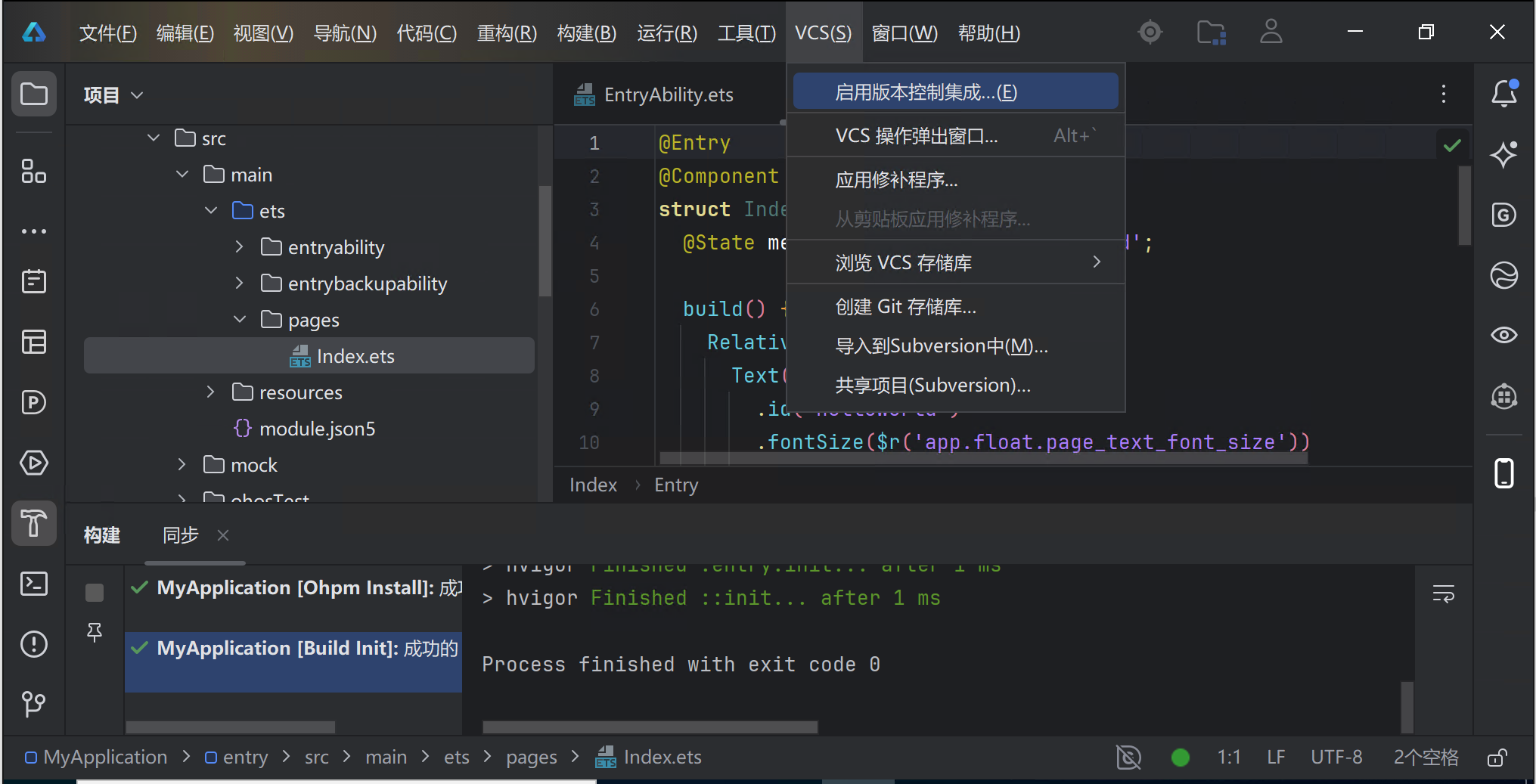Open the Previewer eye icon
1536x784 pixels.
(1504, 335)
